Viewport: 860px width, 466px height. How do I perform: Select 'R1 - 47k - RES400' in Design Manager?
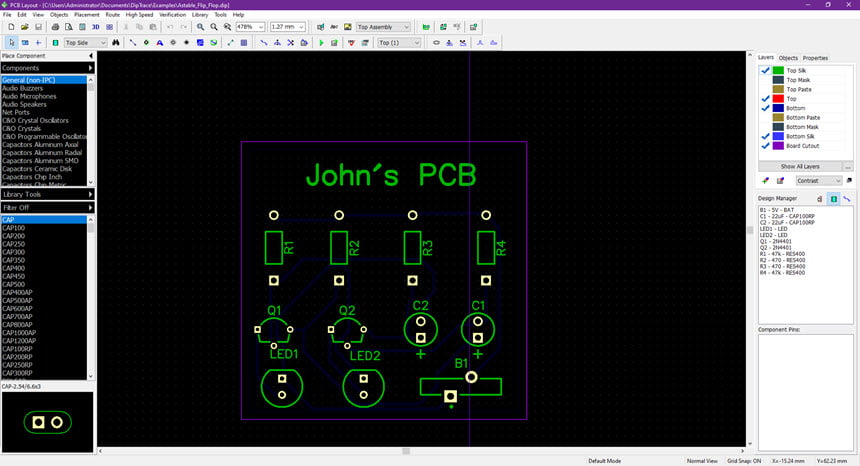pos(782,254)
